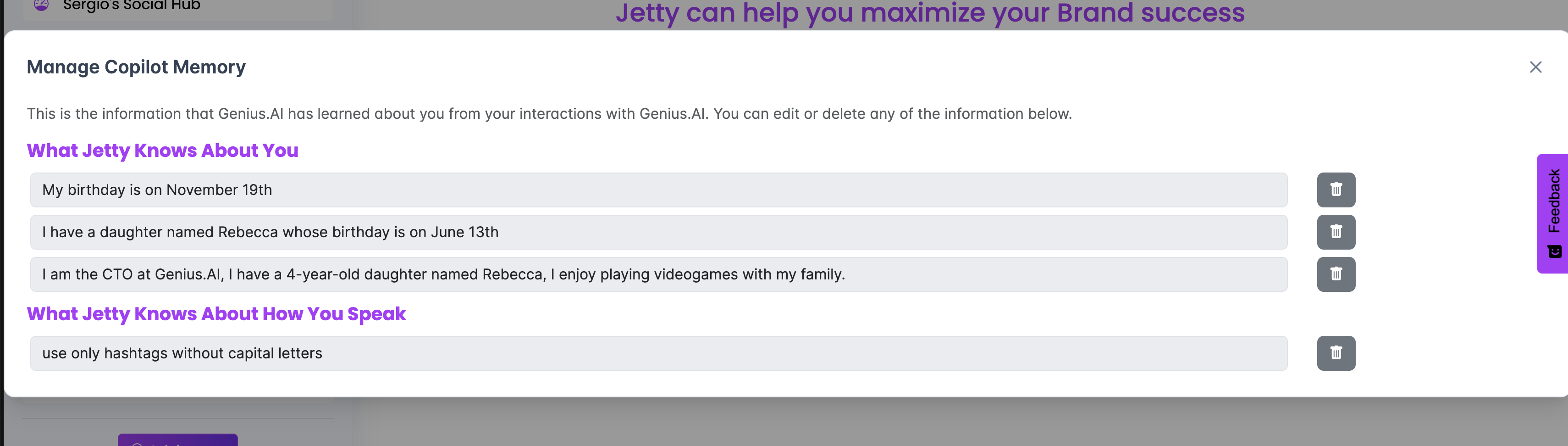Screen dimensions: 1568x446
Task: Edit the 'I am the CTO at Genius.AI' memory field
Action: 659,274
